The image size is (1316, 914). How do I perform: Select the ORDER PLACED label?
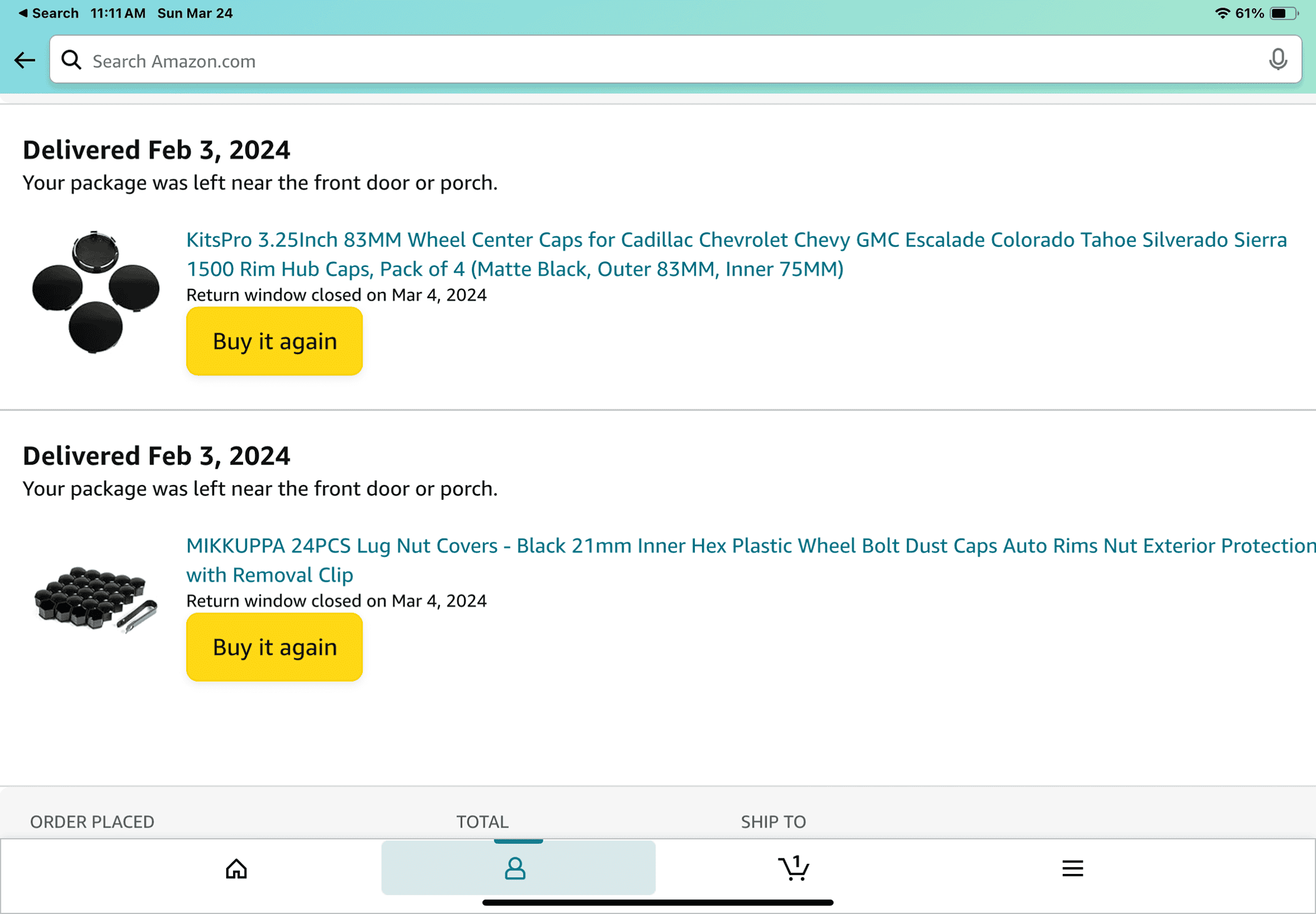[x=92, y=821]
